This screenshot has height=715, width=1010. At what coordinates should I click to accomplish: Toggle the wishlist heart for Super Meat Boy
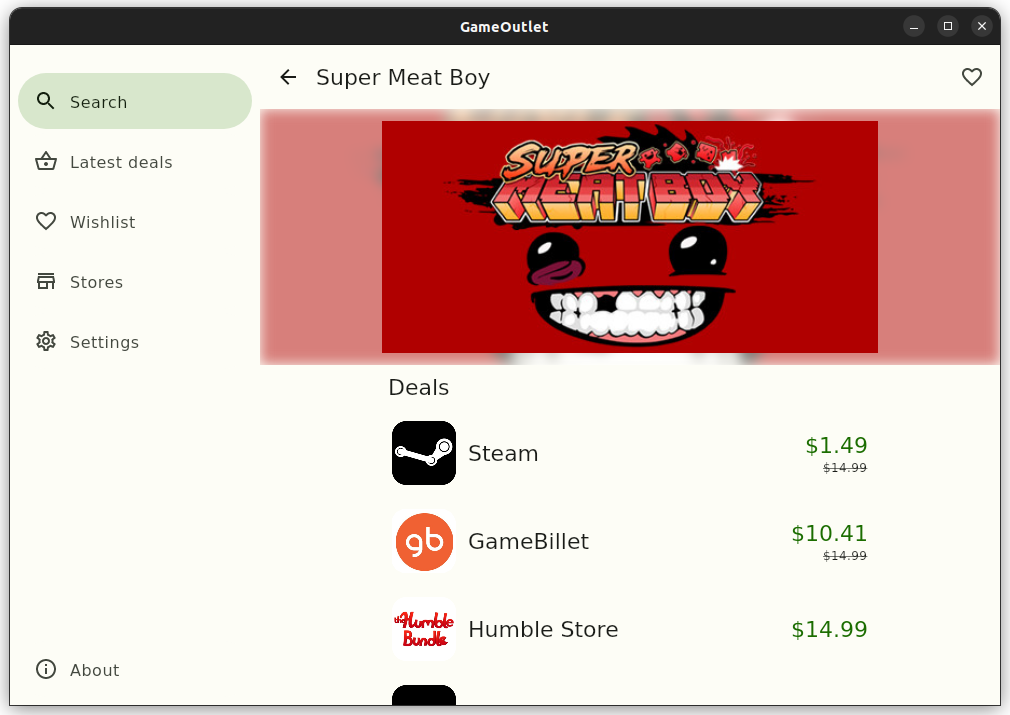pyautogui.click(x=971, y=77)
